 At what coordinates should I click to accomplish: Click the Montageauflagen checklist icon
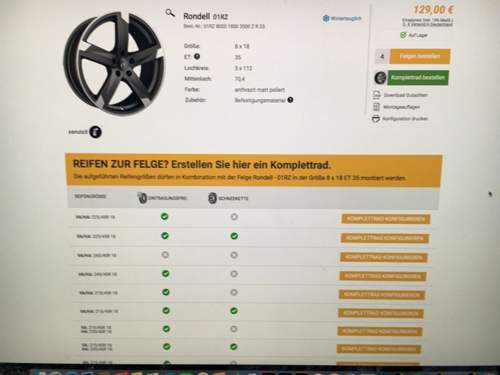point(376,107)
